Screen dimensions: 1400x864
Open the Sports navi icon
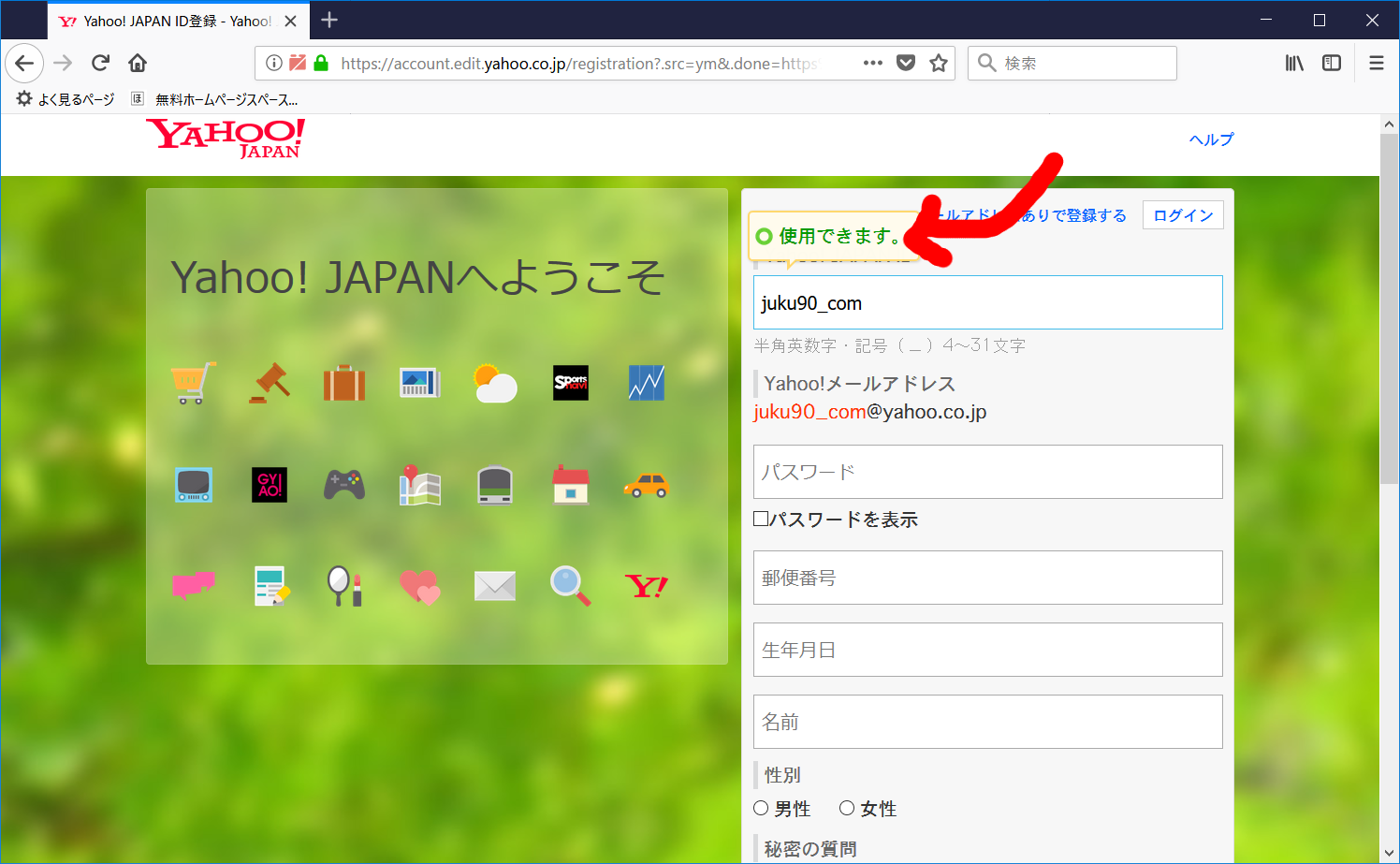571,383
